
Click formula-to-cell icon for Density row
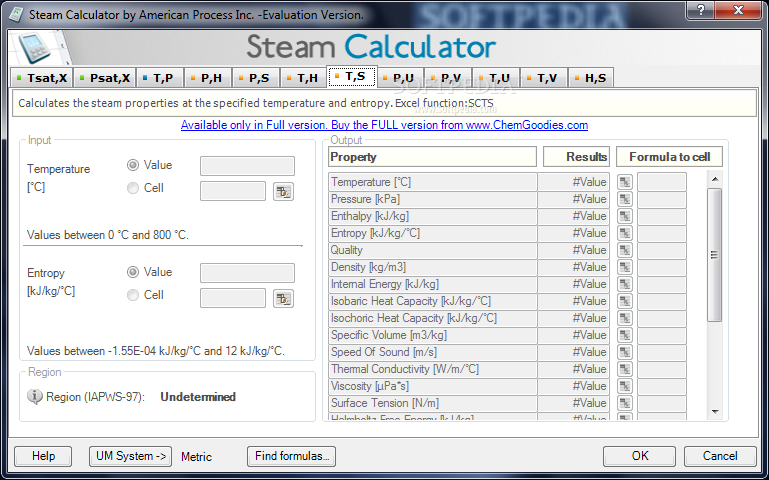click(x=624, y=267)
